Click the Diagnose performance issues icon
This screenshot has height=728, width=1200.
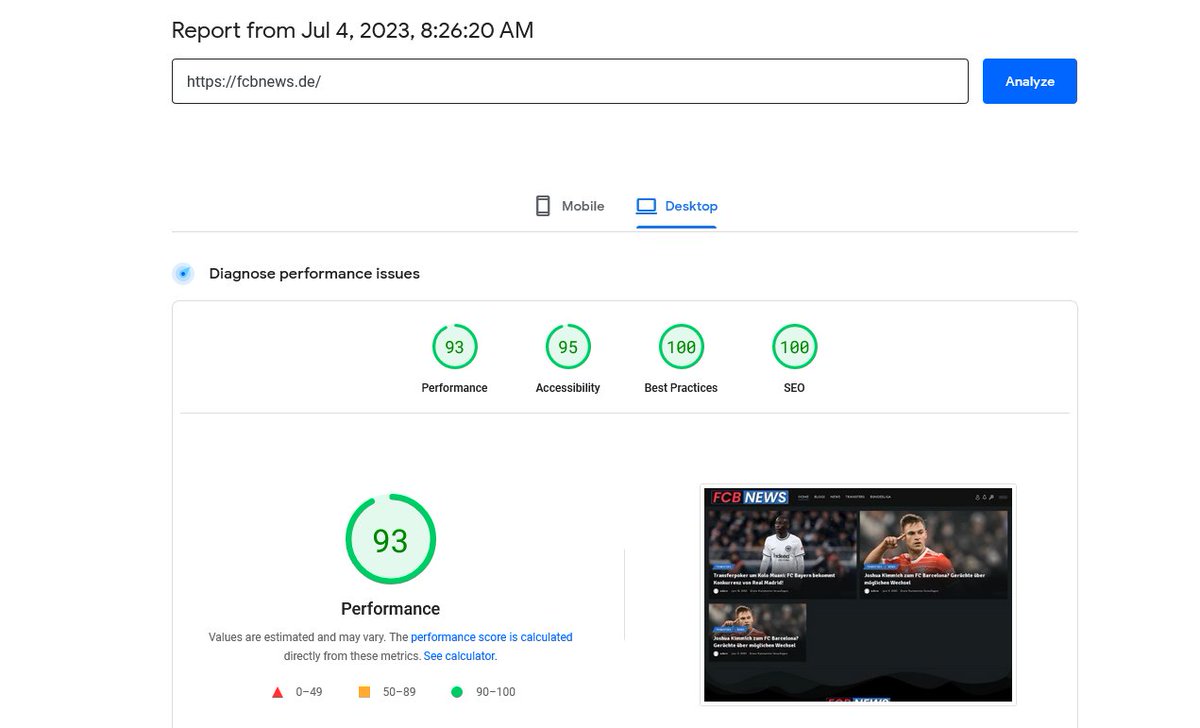tap(183, 273)
